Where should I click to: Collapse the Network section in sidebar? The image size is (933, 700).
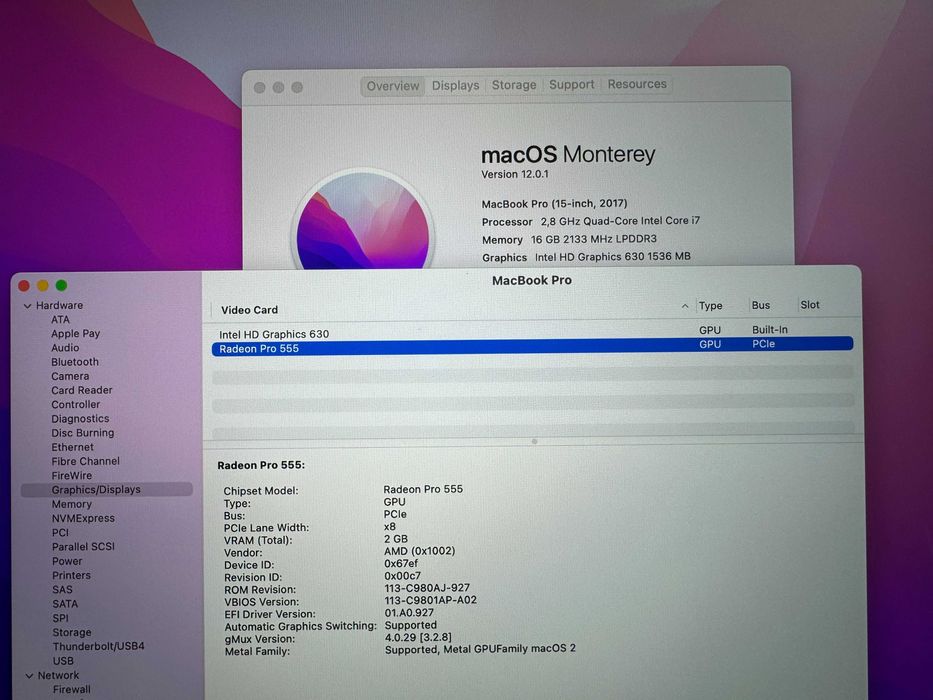coord(29,676)
